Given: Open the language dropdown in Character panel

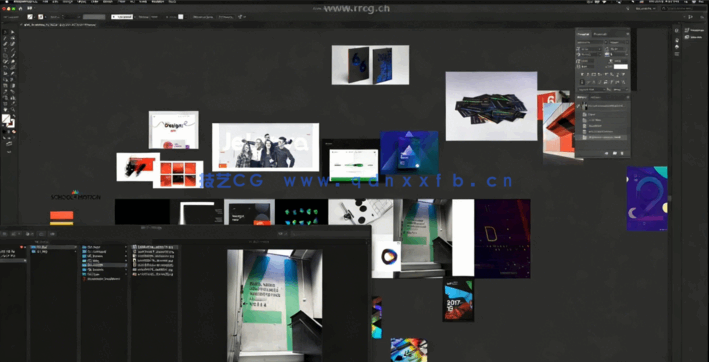Looking at the screenshot, I should [x=591, y=89].
